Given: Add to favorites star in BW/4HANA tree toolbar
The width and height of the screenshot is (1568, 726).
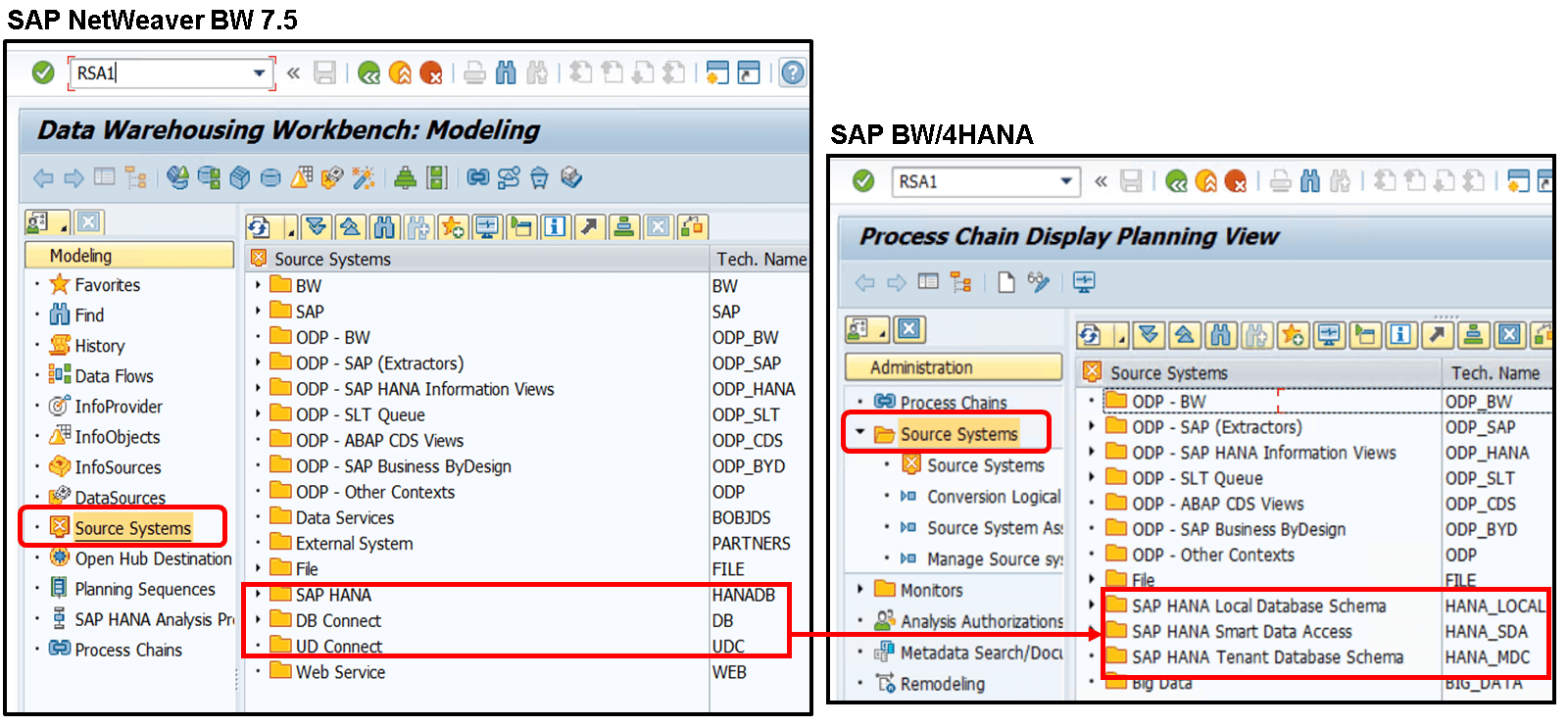Looking at the screenshot, I should 1293,336.
